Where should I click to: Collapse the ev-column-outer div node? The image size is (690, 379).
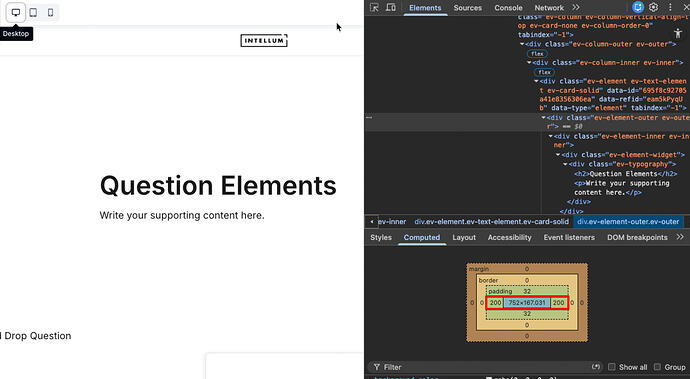(x=522, y=44)
